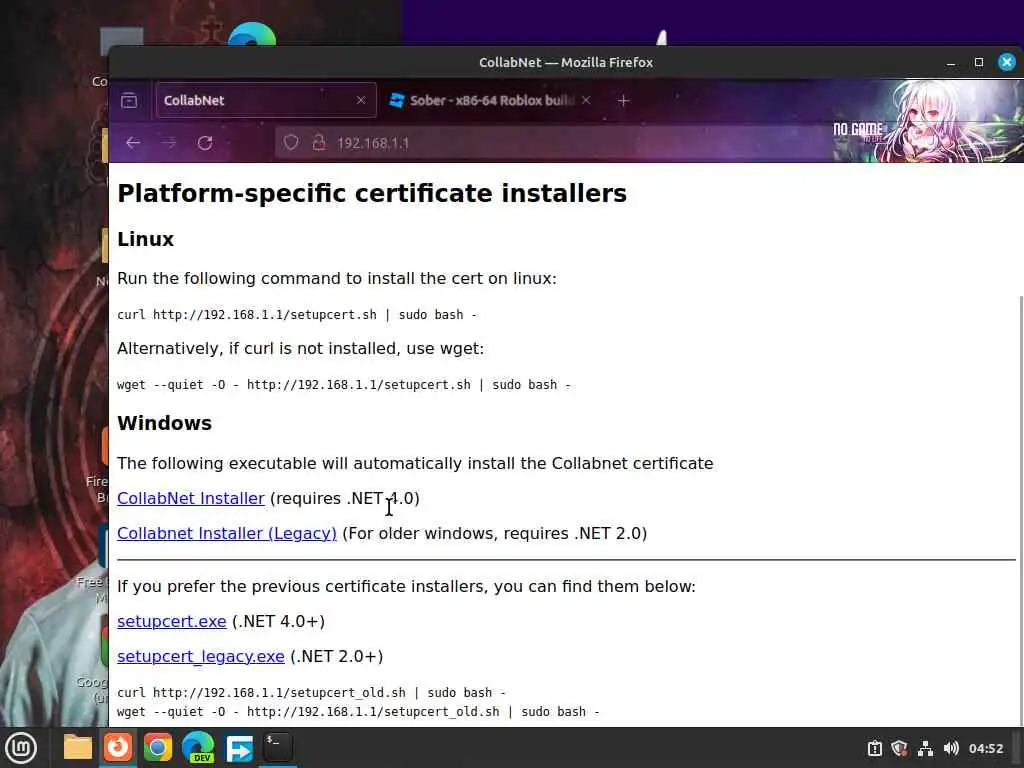Viewport: 1024px width, 768px height.
Task: Open a new tab with plus button
Action: click(624, 101)
